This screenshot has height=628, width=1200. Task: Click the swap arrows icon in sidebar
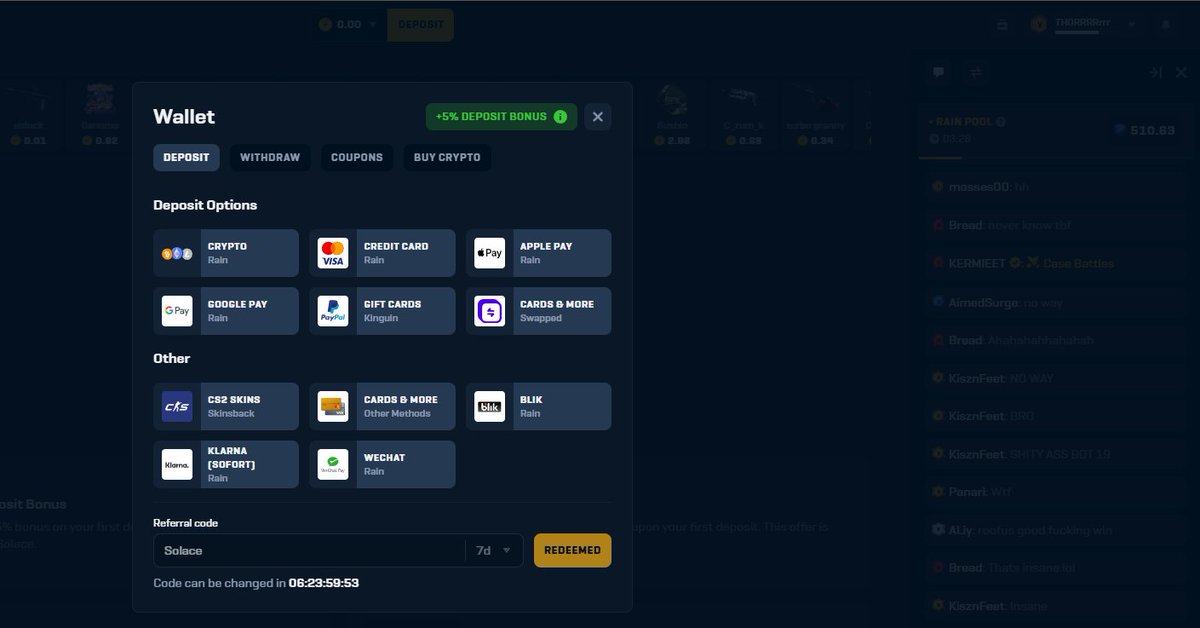976,72
